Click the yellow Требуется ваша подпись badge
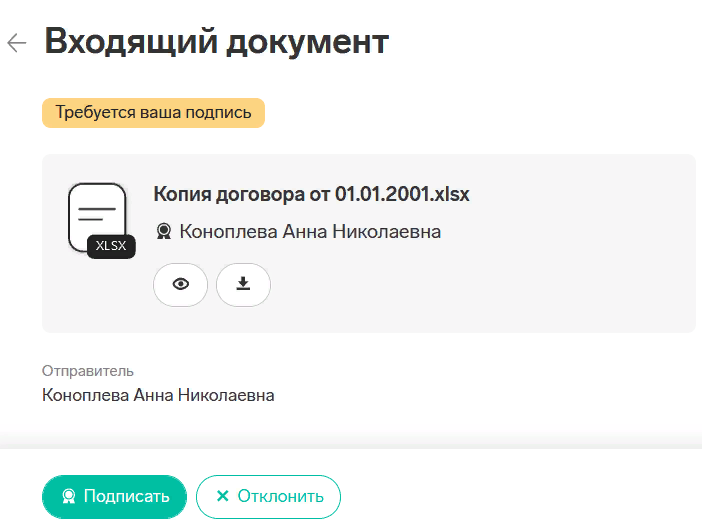This screenshot has width=702, height=531. point(153,112)
